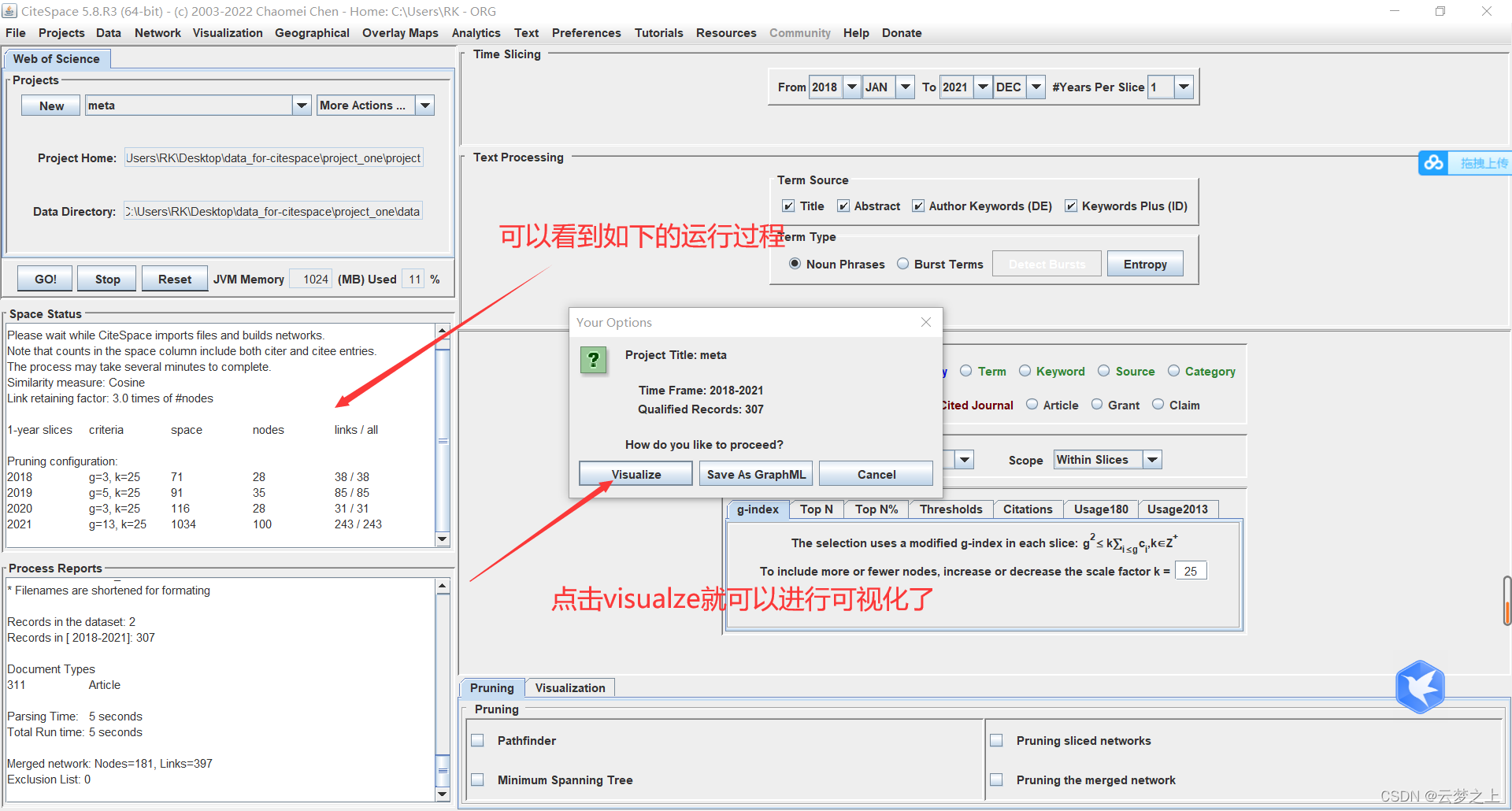
Task: Click the Stop button
Action: pos(107,279)
